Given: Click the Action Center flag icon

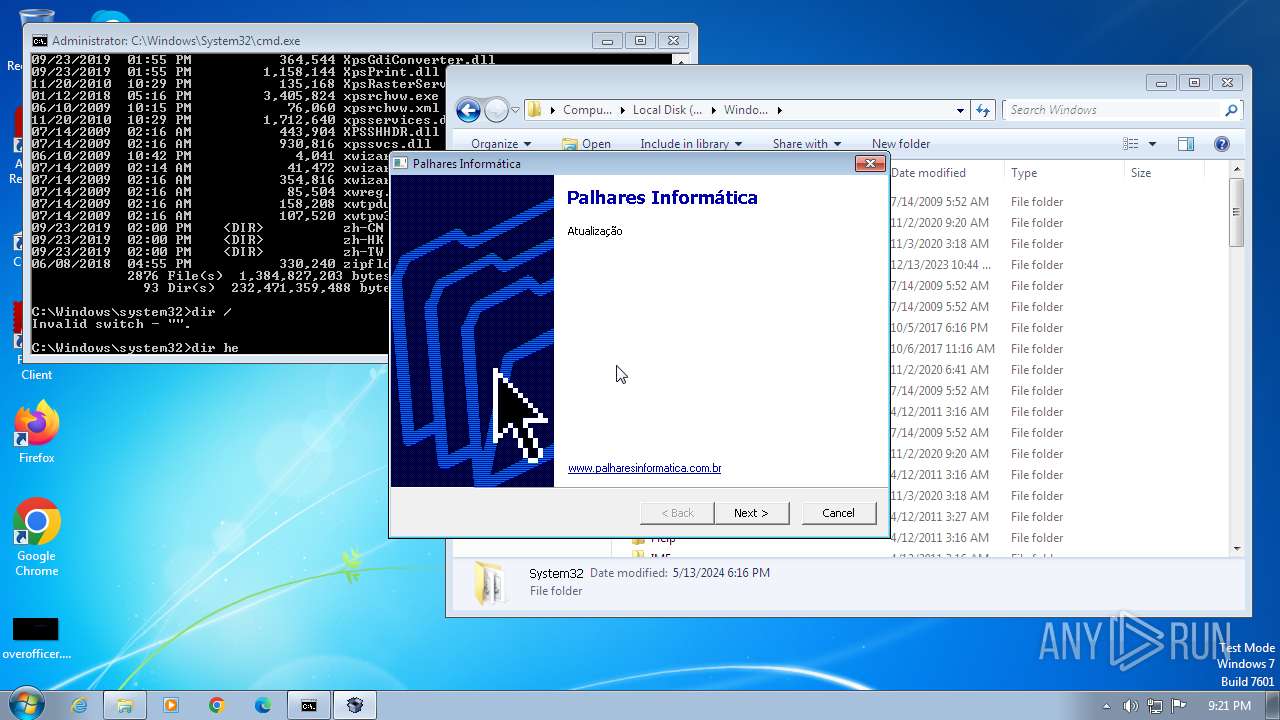Looking at the screenshot, I should [x=1178, y=706].
